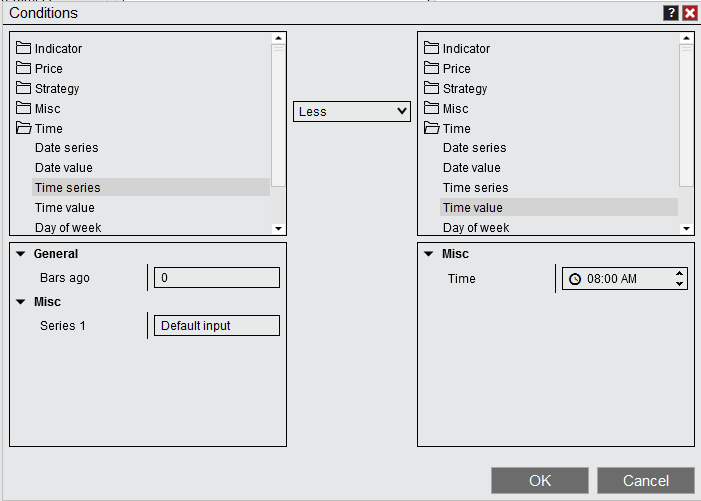Screen dimensions: 701x501
Task: Open the Strategy folder in left tree
Action: (x=47, y=88)
